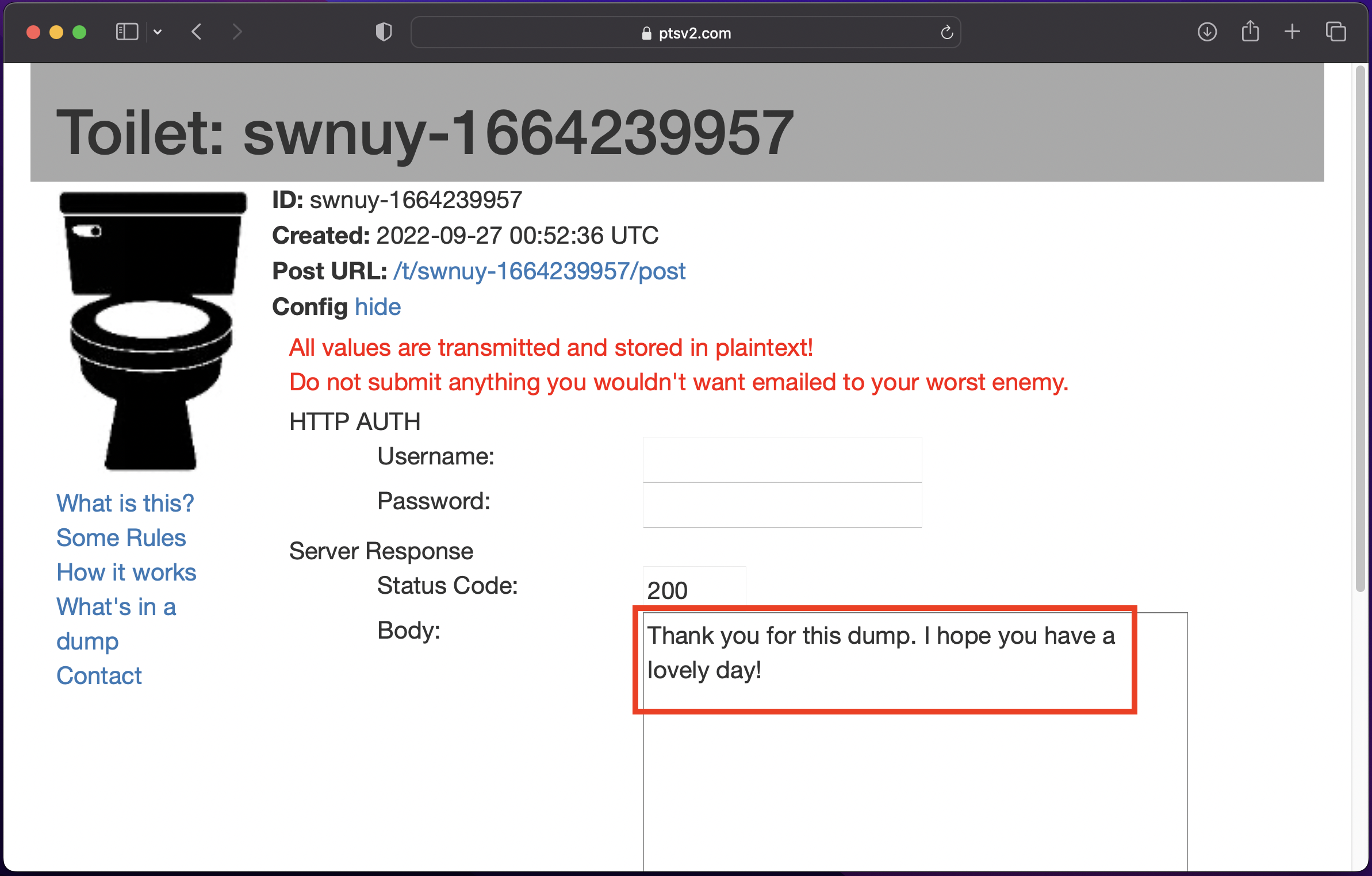1372x876 pixels.
Task: Hide the Config section
Action: coord(377,307)
